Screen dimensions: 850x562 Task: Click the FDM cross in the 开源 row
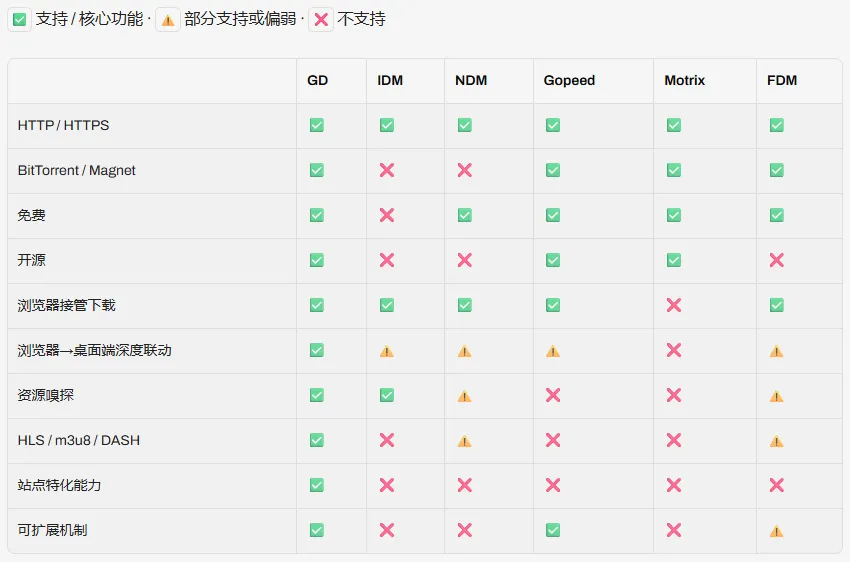click(777, 260)
